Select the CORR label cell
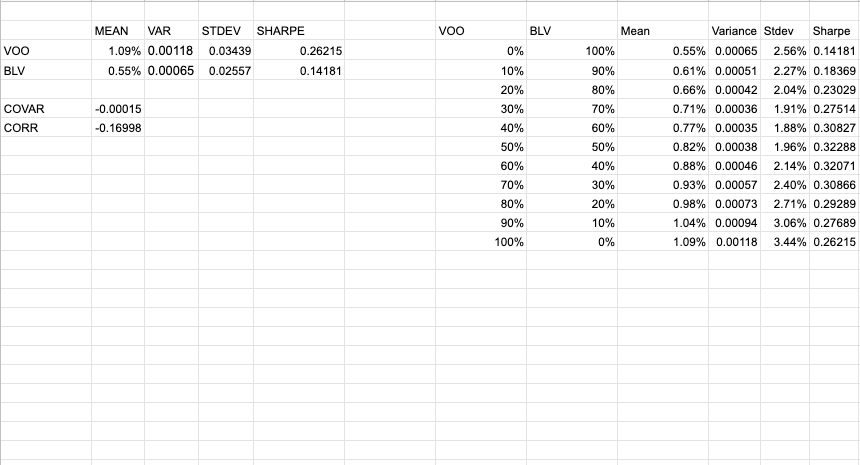 (20, 128)
